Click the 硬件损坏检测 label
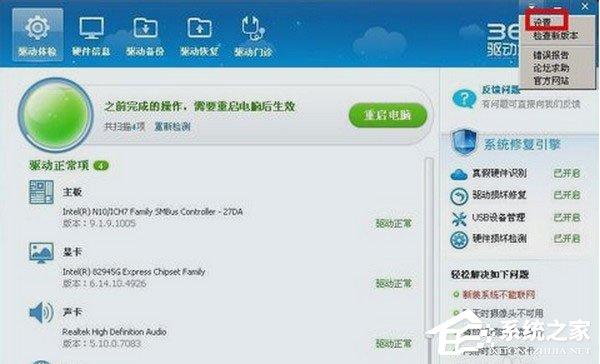Screen dimensions: 600x364 (x=499, y=238)
